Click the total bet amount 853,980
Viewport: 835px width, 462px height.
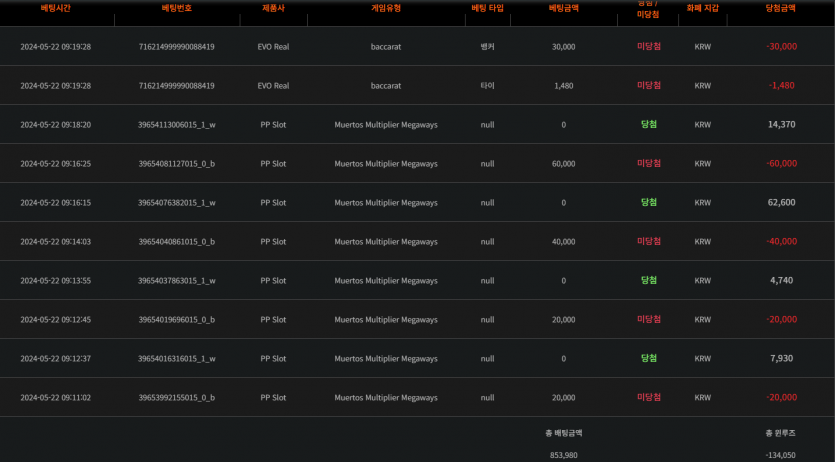coord(563,455)
